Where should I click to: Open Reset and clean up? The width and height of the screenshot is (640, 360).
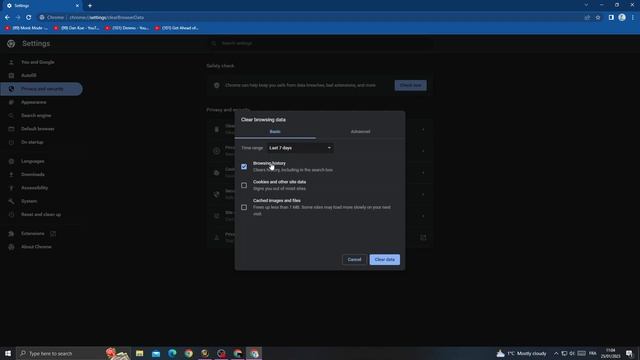(x=41, y=215)
